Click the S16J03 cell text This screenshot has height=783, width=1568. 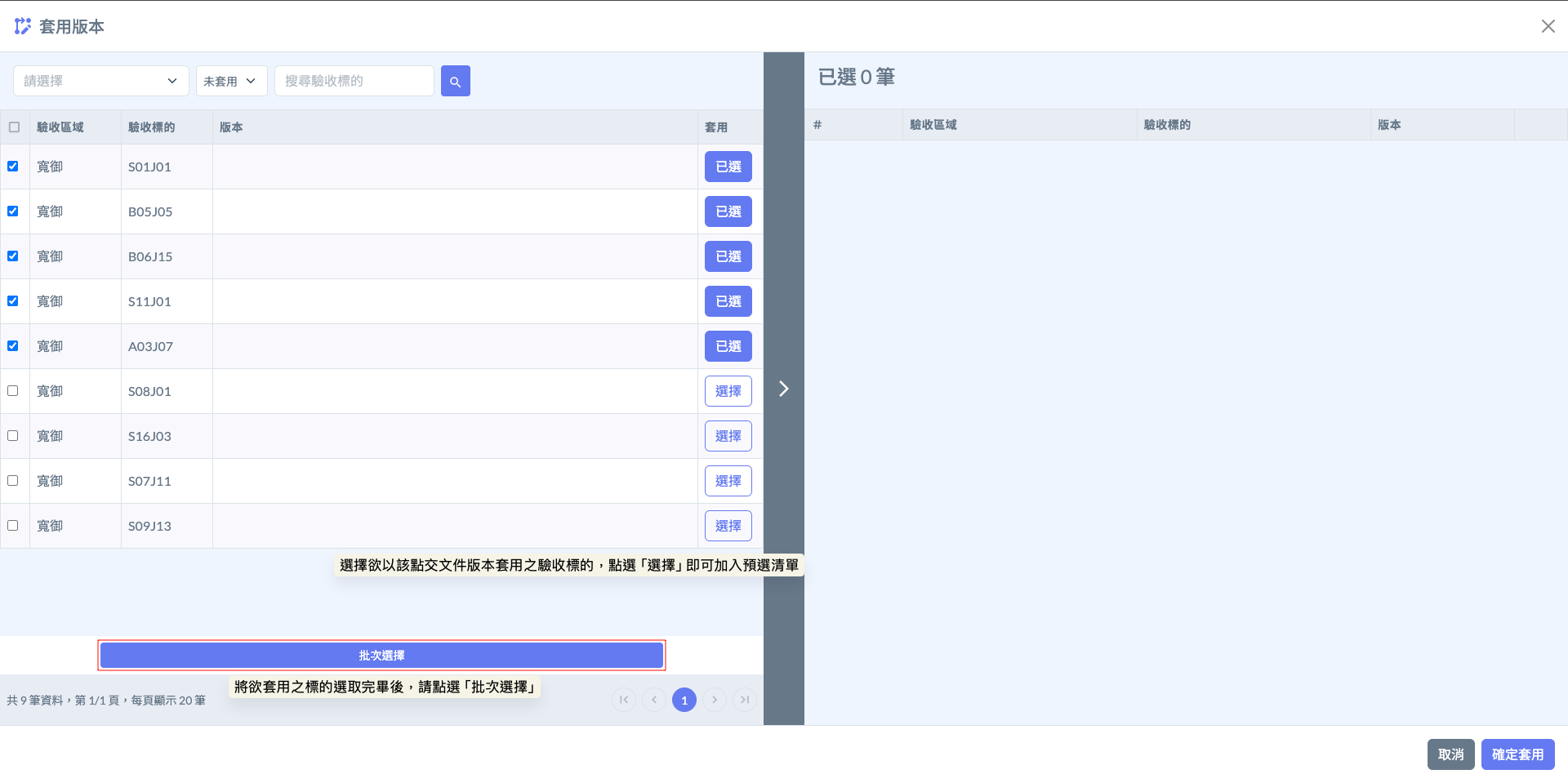tap(149, 436)
